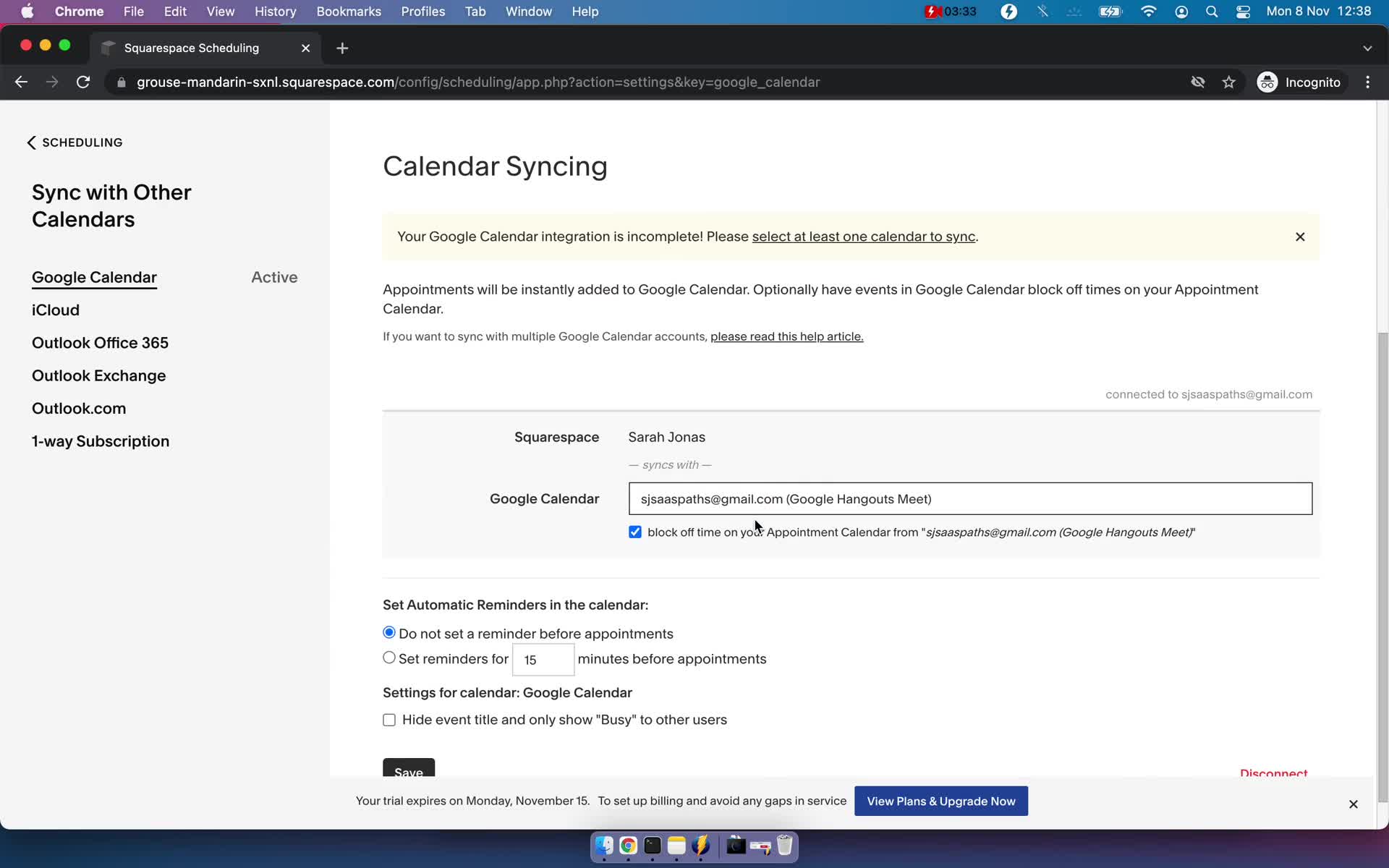Click the battery status icon
Image resolution: width=1389 pixels, height=868 pixels.
pyautogui.click(x=1110, y=12)
